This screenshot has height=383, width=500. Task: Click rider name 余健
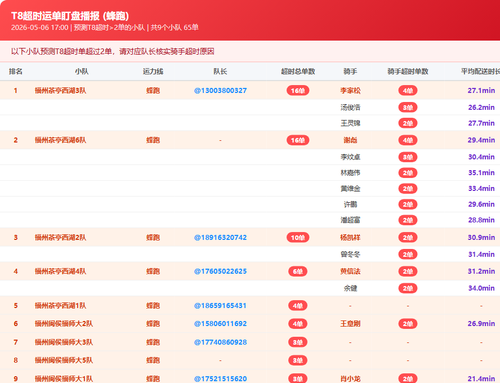click(350, 288)
